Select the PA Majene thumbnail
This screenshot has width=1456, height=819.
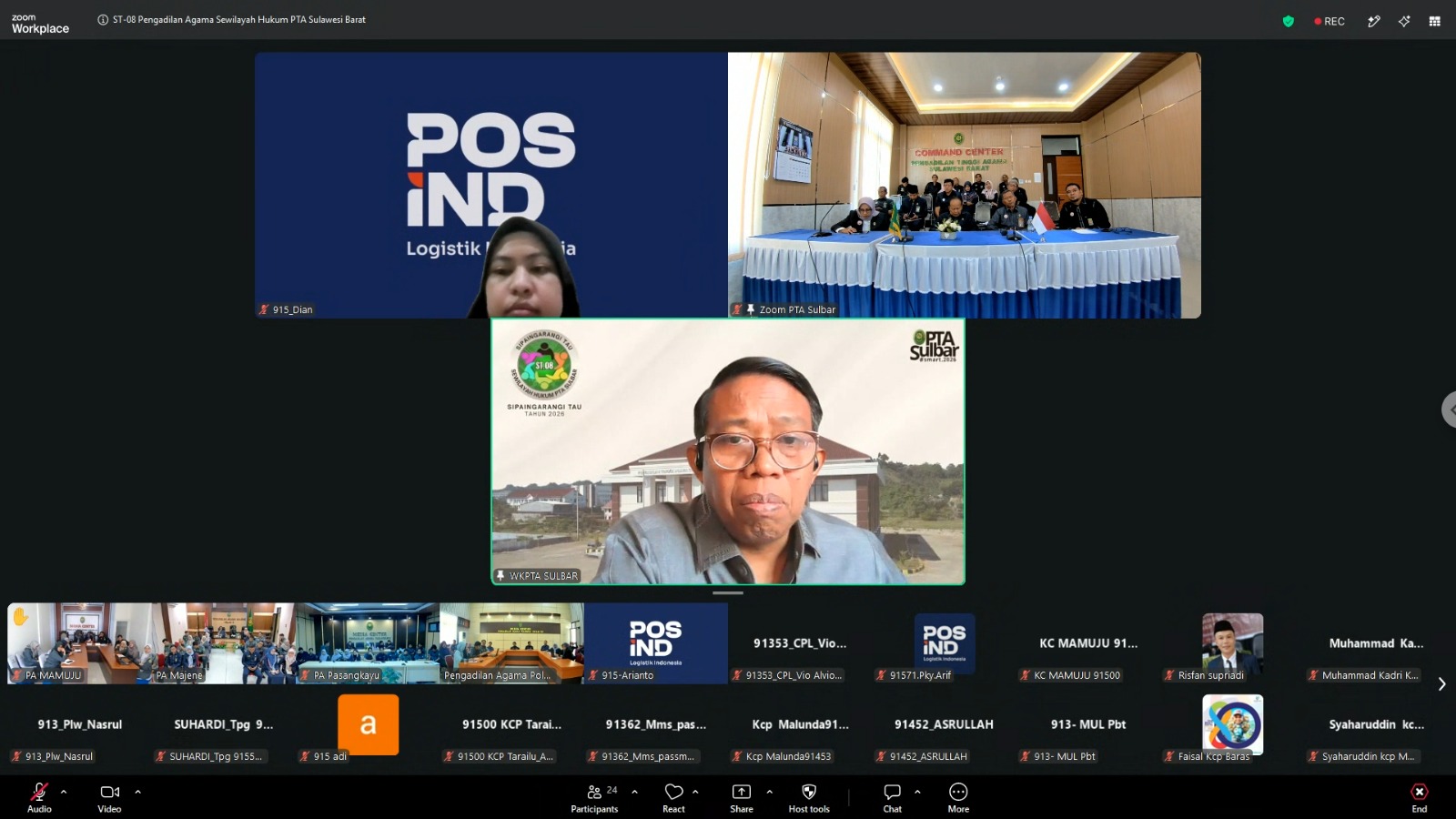tap(223, 643)
